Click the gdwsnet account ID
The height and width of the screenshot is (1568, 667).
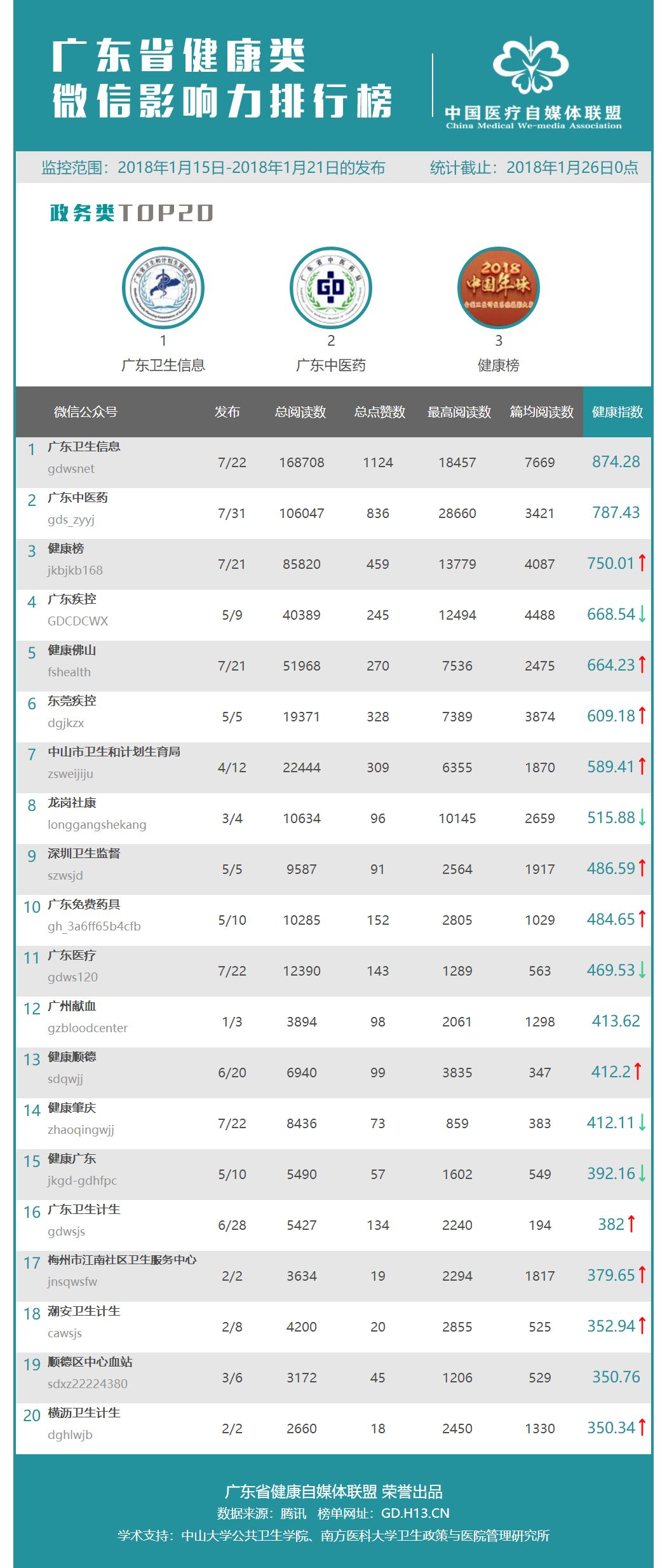(71, 468)
